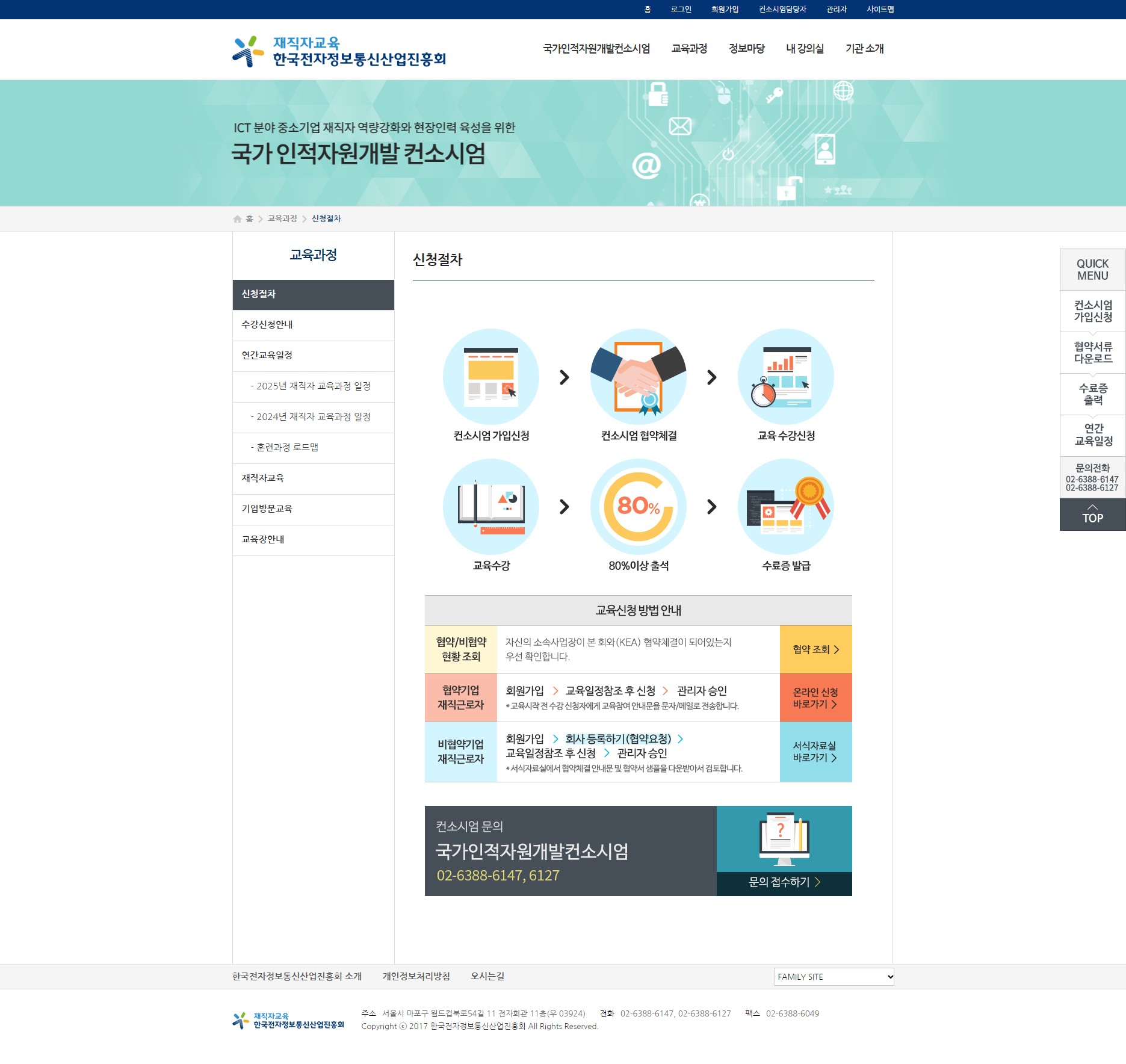
Task: Open the 개인정보처리방침 footer link
Action: (x=416, y=977)
